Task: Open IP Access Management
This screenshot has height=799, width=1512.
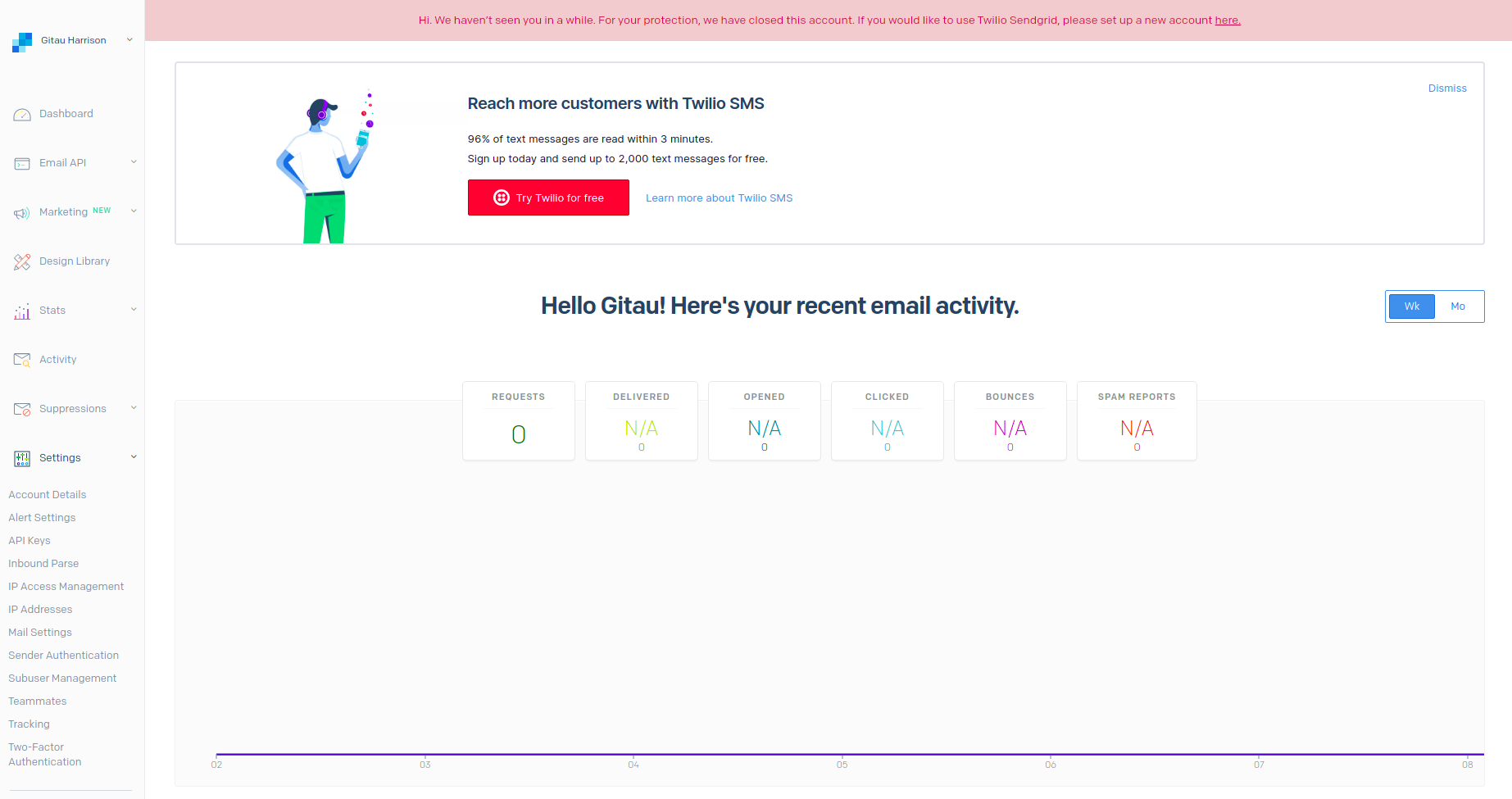Action: (66, 587)
